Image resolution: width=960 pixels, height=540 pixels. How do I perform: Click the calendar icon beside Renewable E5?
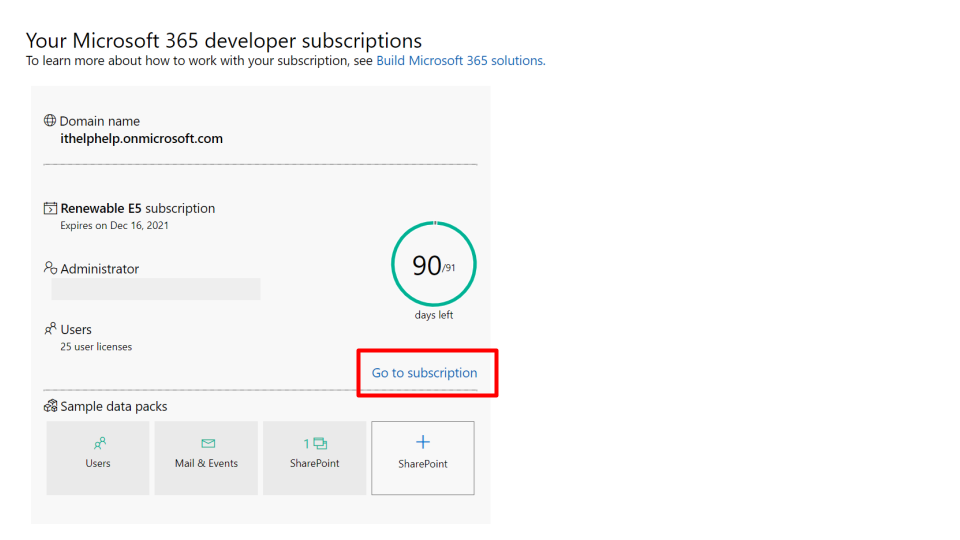click(x=50, y=208)
